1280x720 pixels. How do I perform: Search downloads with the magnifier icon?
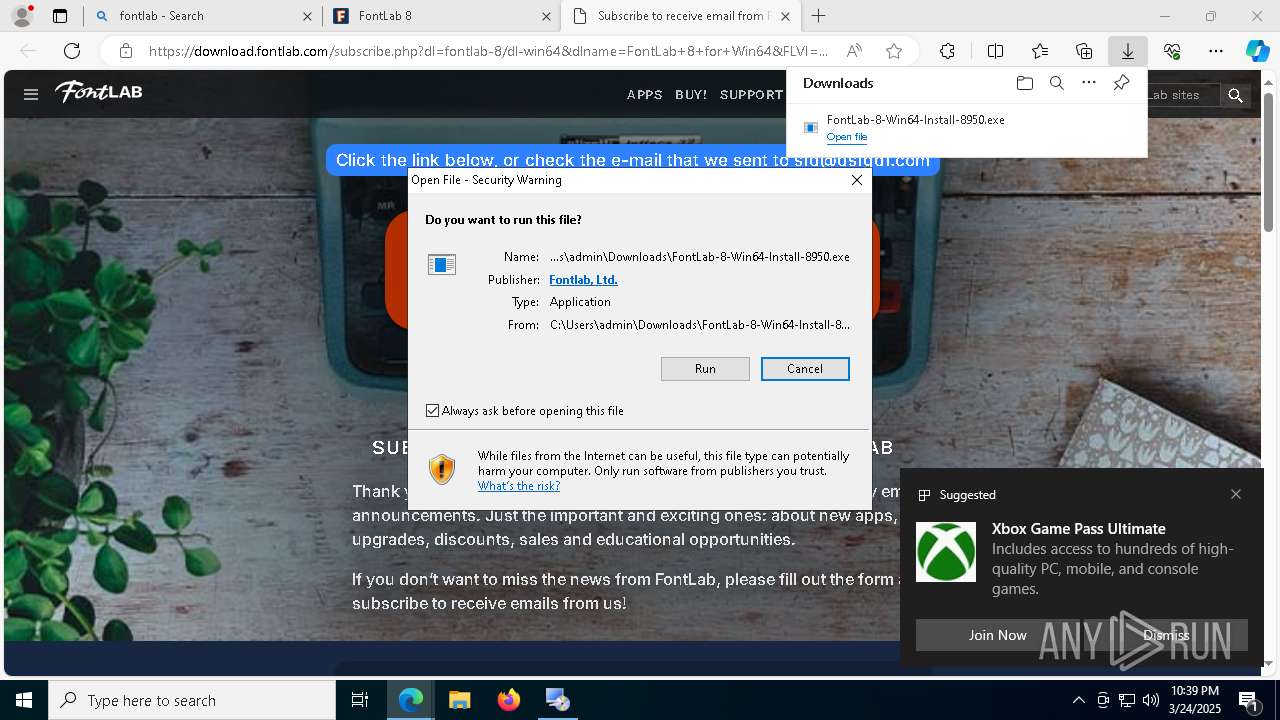tap(1056, 83)
